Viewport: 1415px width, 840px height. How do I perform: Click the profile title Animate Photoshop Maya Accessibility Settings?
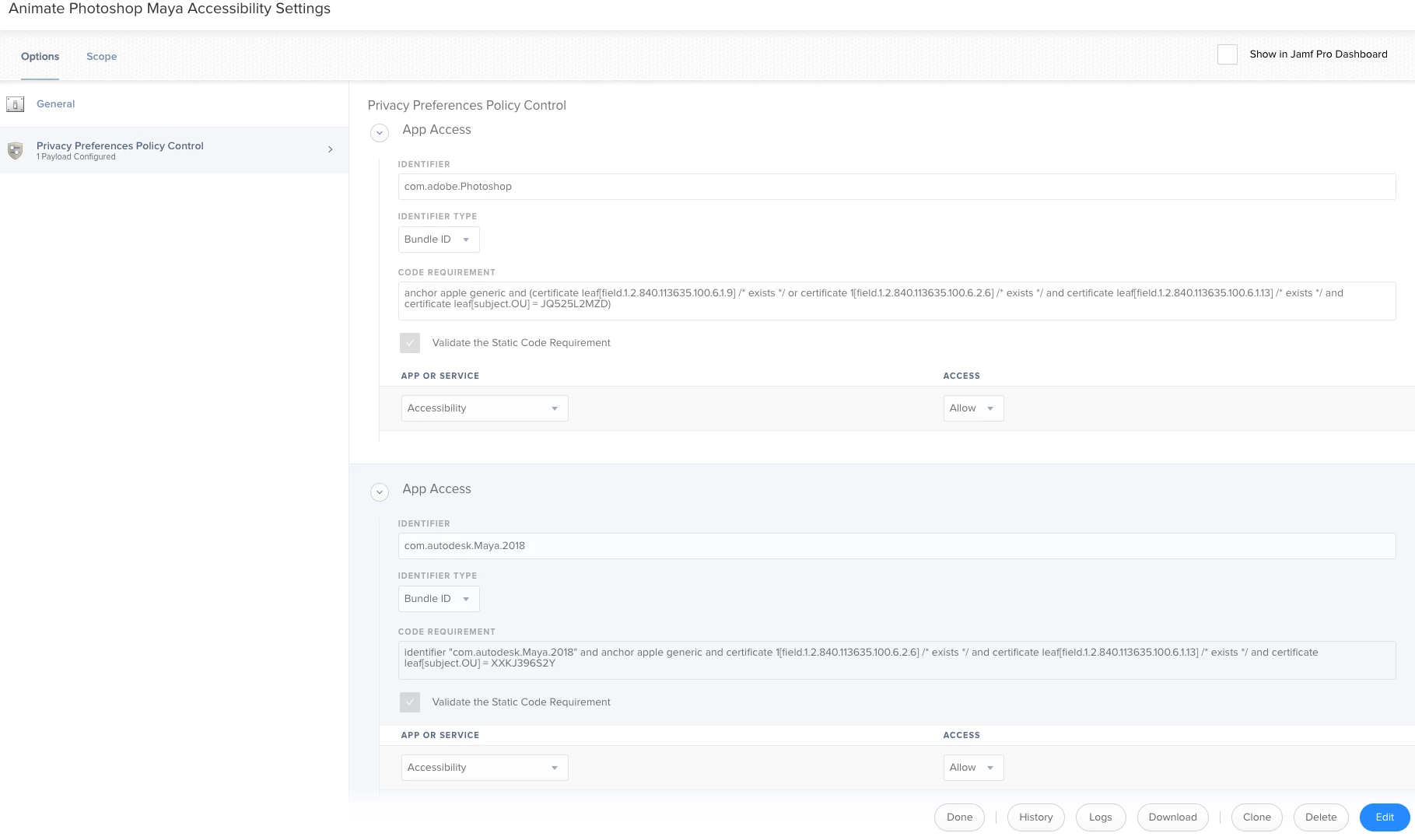pyautogui.click(x=170, y=9)
